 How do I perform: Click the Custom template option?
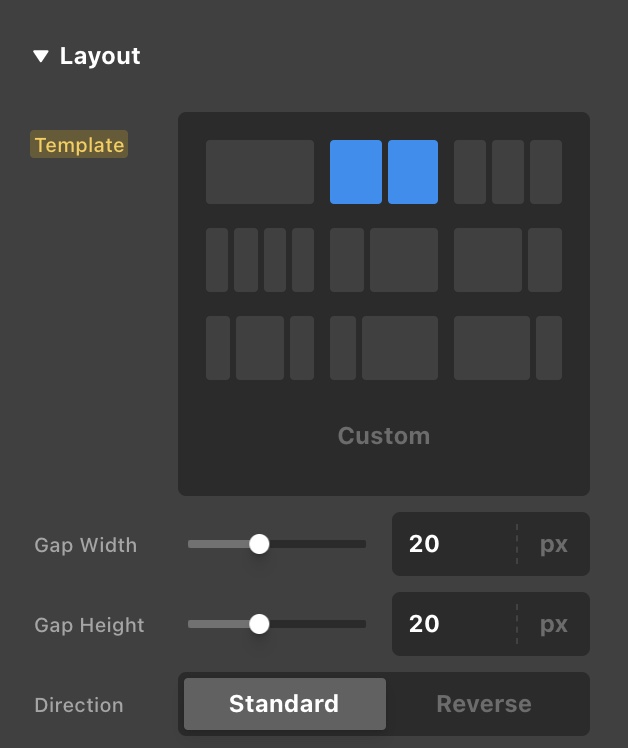(x=384, y=436)
